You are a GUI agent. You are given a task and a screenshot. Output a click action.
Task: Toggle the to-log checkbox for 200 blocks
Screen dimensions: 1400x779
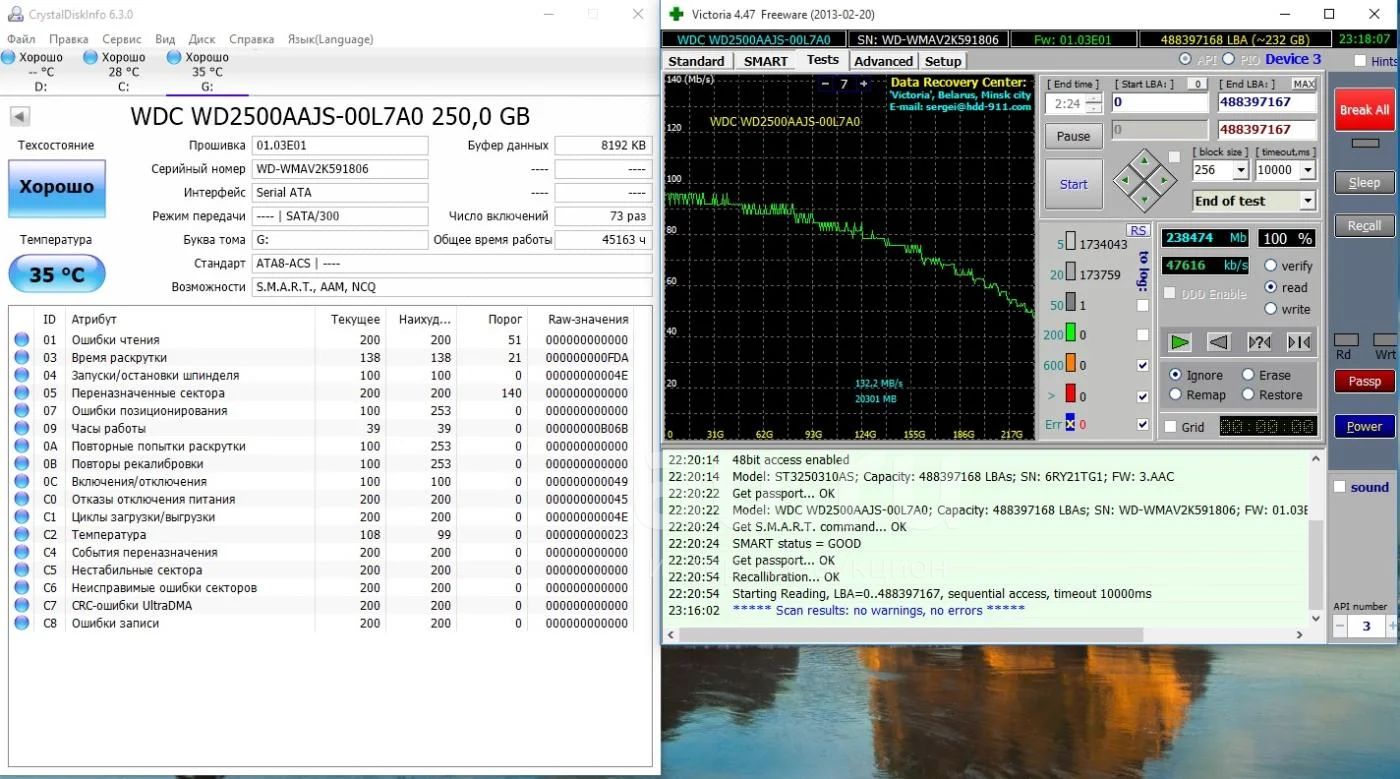point(1143,335)
